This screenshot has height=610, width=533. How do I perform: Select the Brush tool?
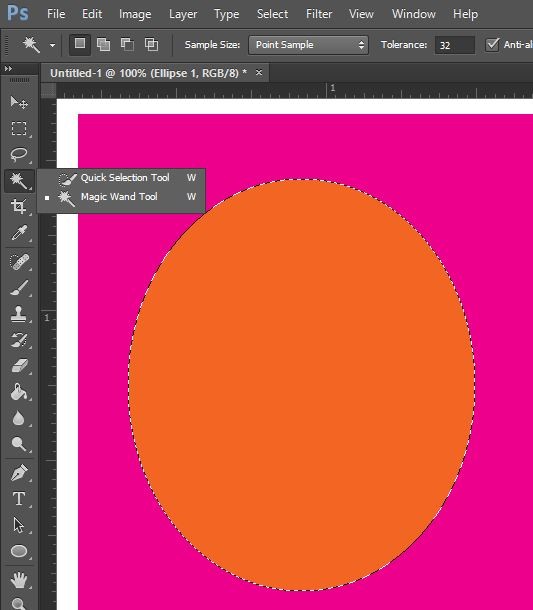(x=19, y=288)
